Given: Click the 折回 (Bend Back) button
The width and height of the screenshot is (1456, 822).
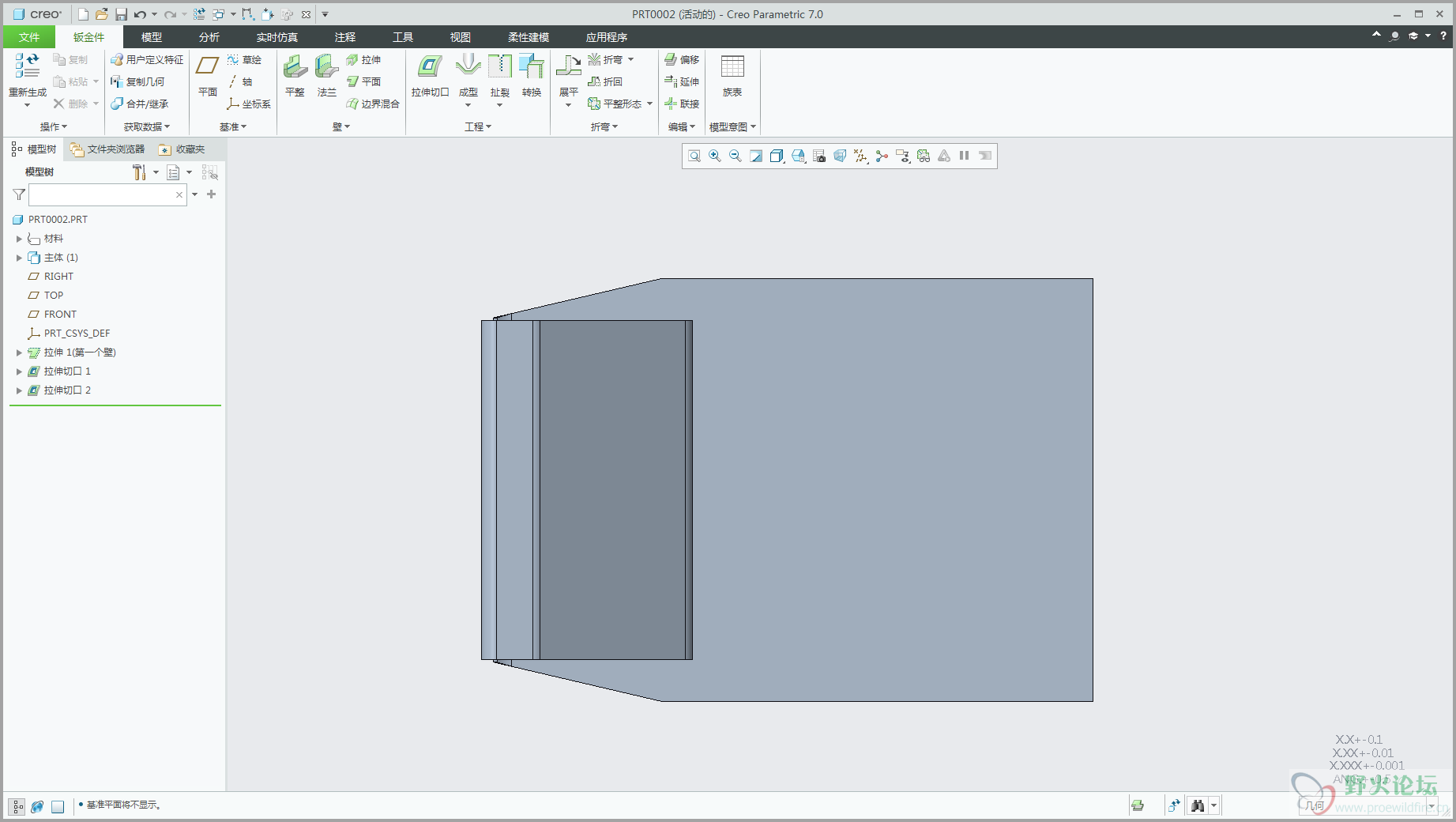Looking at the screenshot, I should [x=605, y=81].
